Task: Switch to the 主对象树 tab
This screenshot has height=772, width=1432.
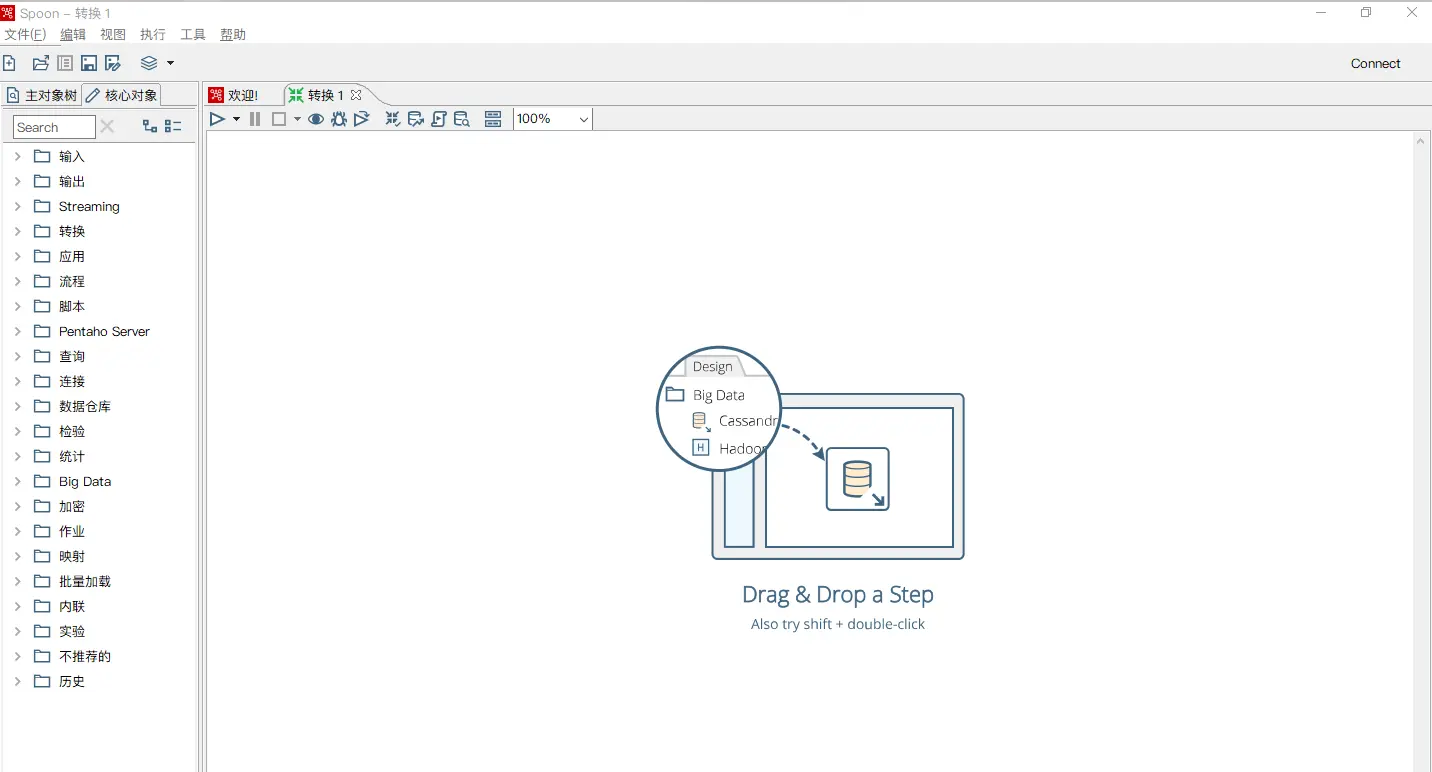Action: pyautogui.click(x=42, y=95)
